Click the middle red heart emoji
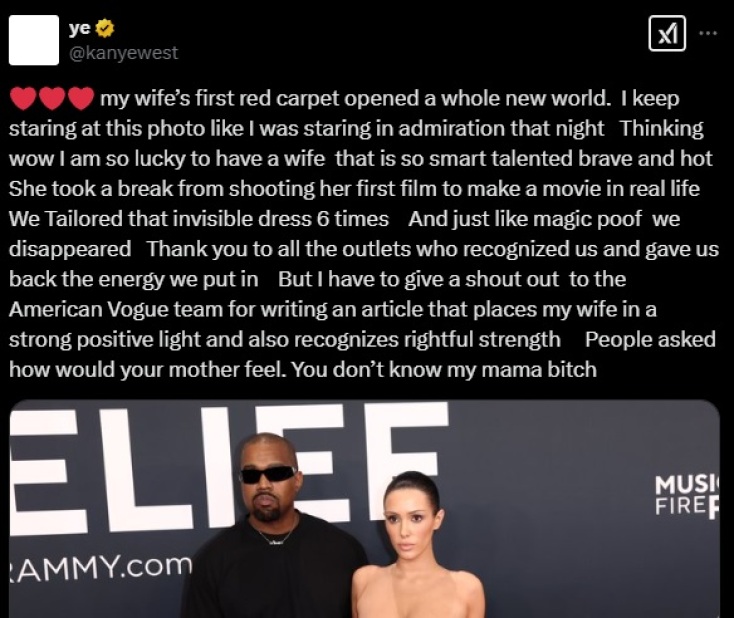This screenshot has height=618, width=734. (52, 99)
